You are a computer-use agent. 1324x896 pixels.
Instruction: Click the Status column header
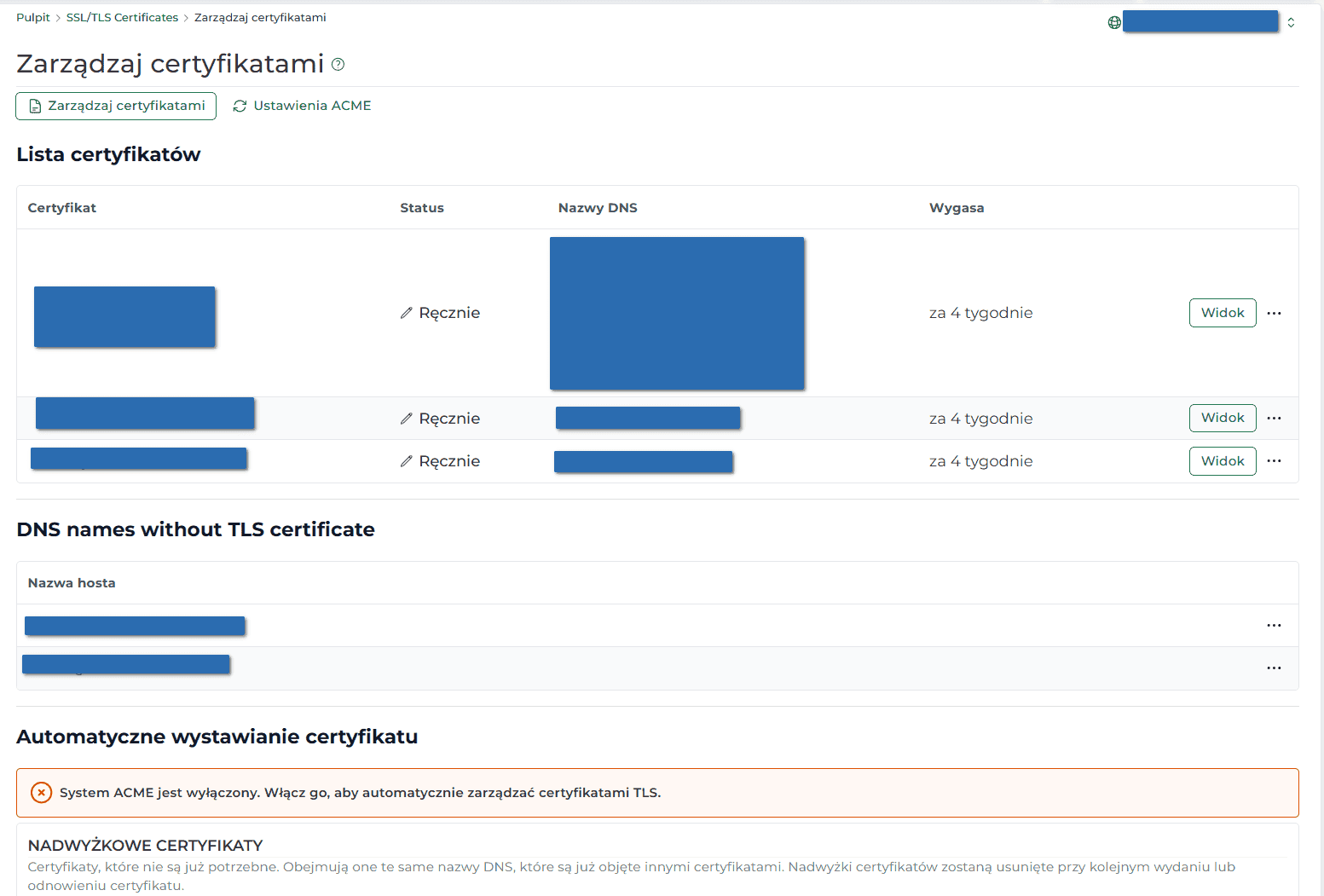pos(422,208)
